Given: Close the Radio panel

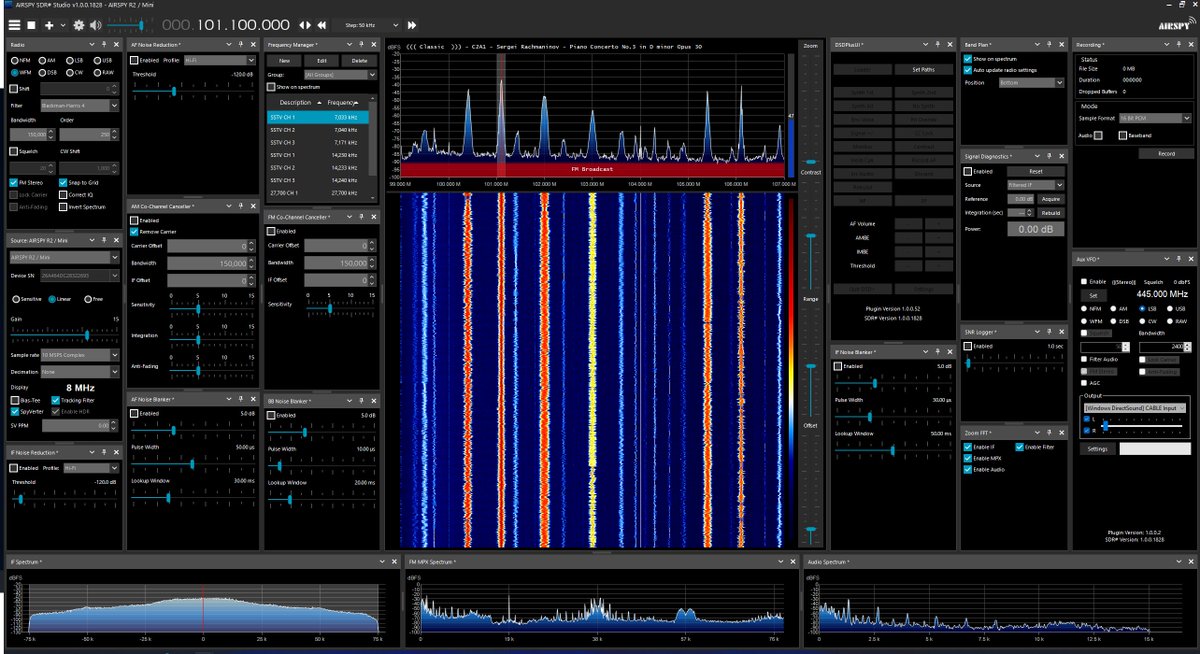Looking at the screenshot, I should (x=116, y=45).
